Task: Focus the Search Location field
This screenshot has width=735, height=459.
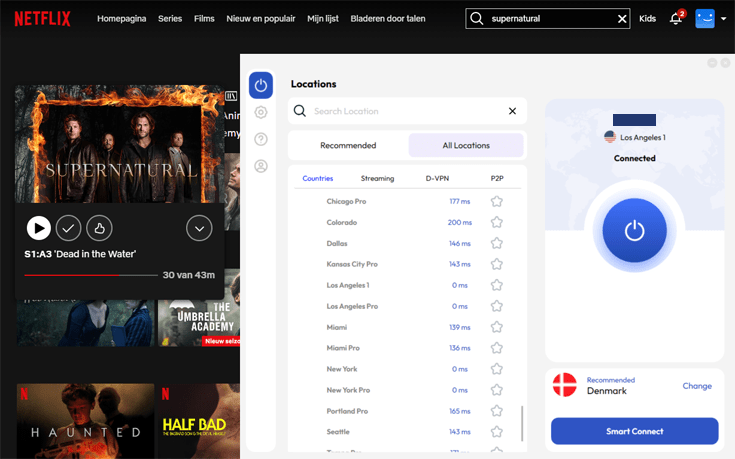Action: (x=407, y=111)
